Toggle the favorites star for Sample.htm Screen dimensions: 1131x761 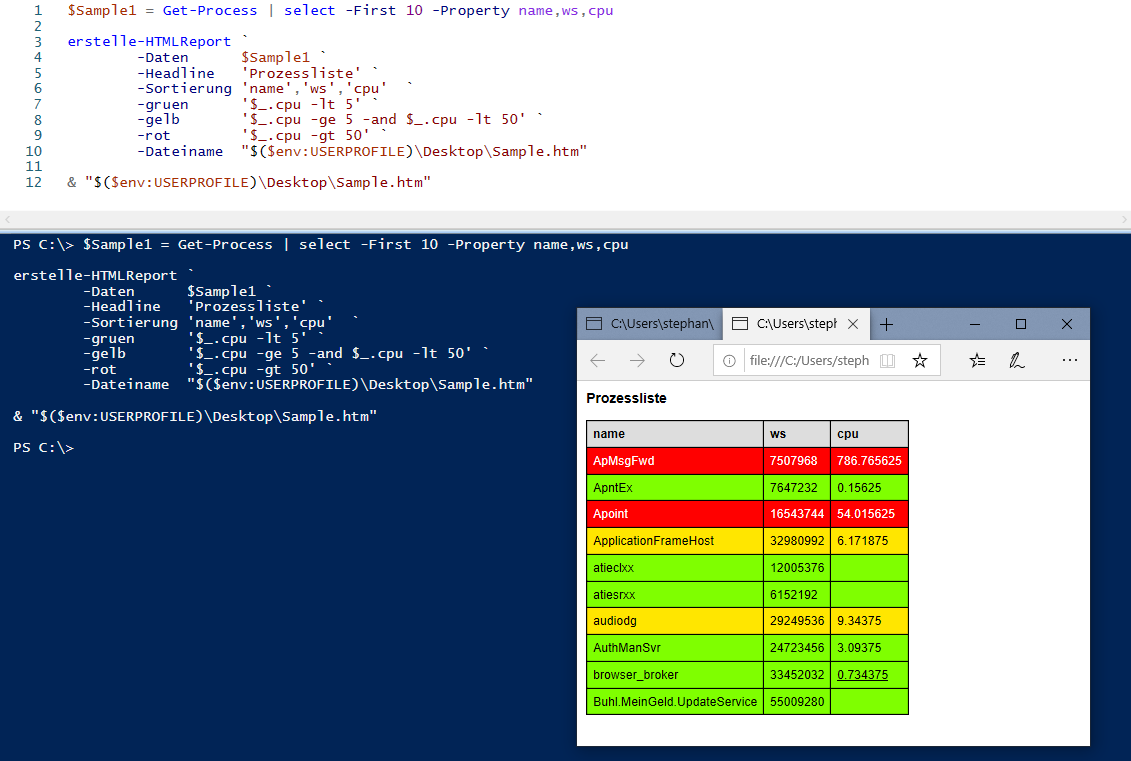[919, 361]
